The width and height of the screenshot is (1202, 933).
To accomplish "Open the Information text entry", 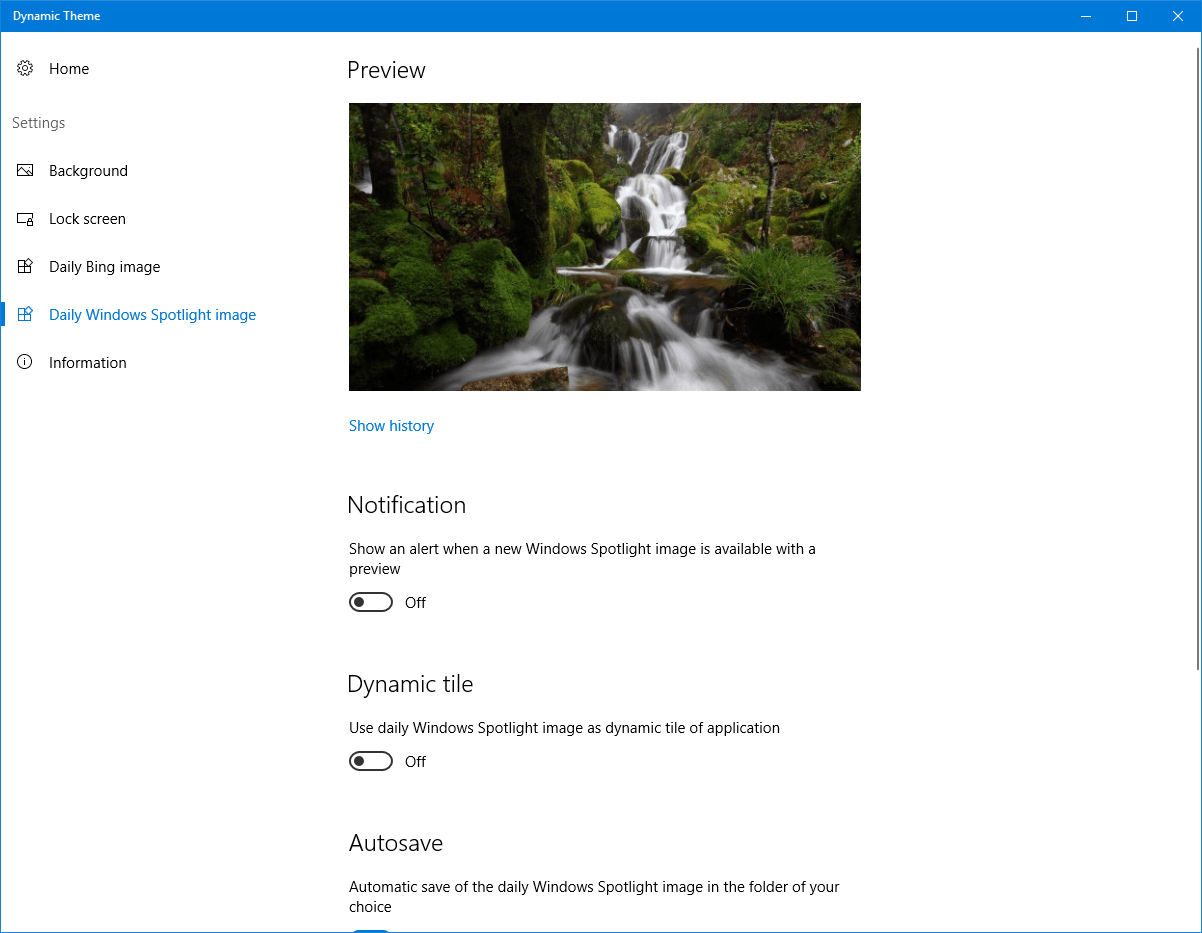I will pos(87,363).
